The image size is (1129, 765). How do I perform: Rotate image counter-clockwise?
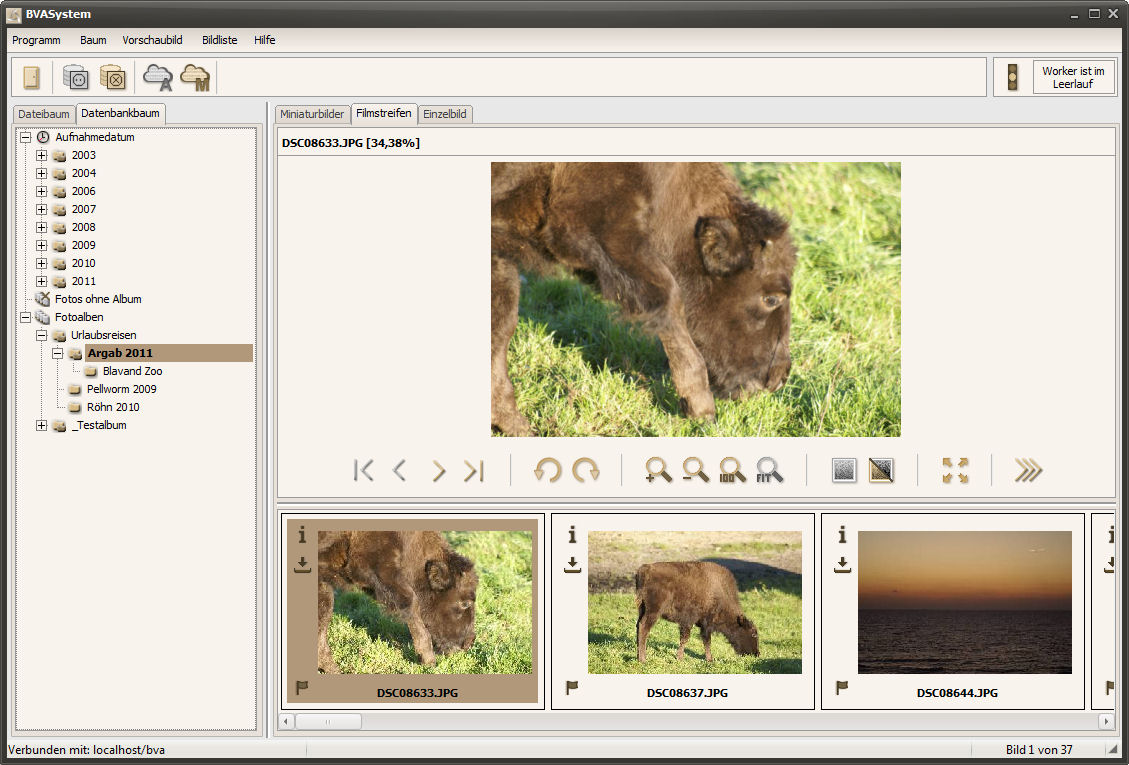[x=547, y=471]
